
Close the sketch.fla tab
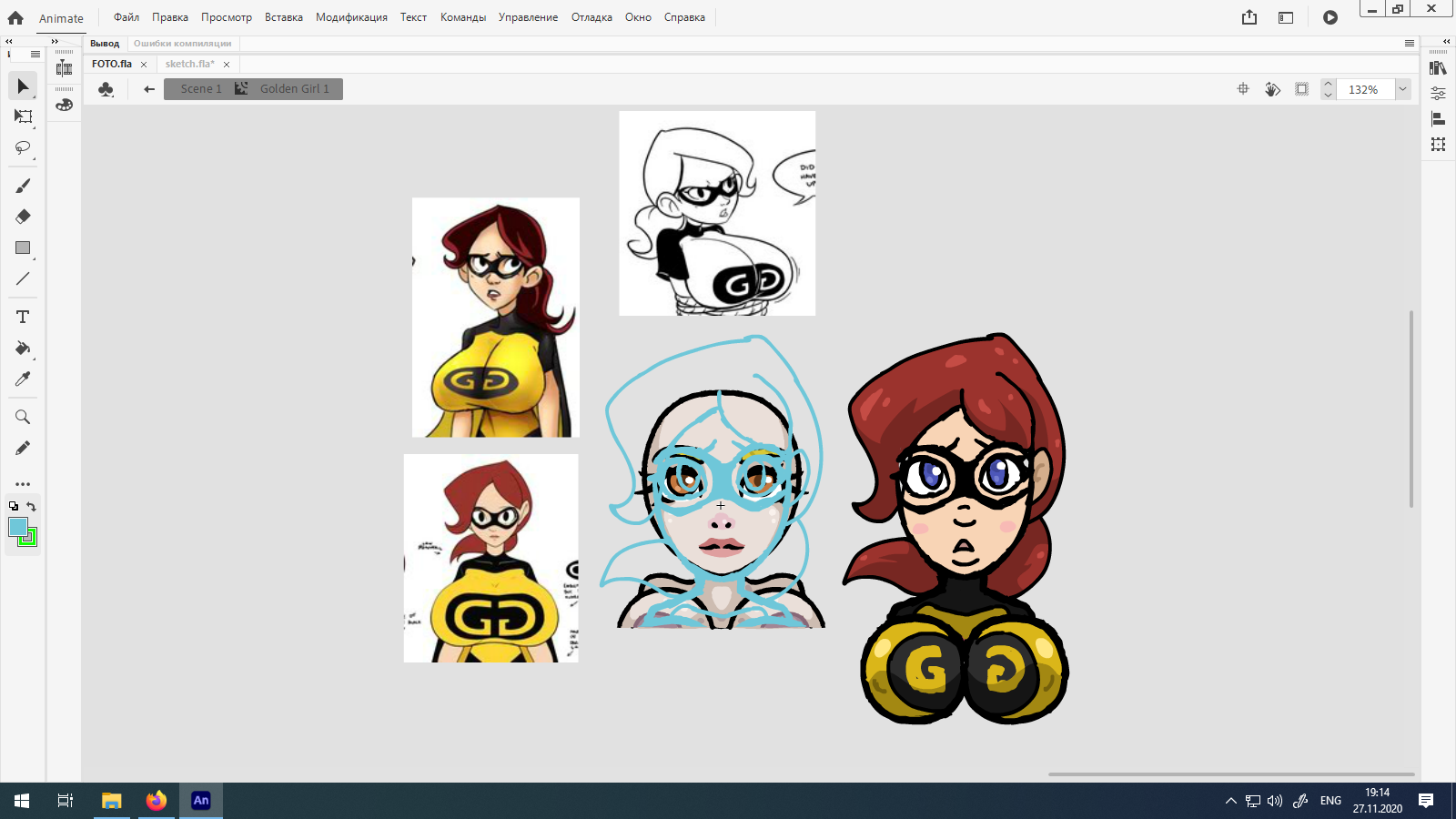click(227, 65)
